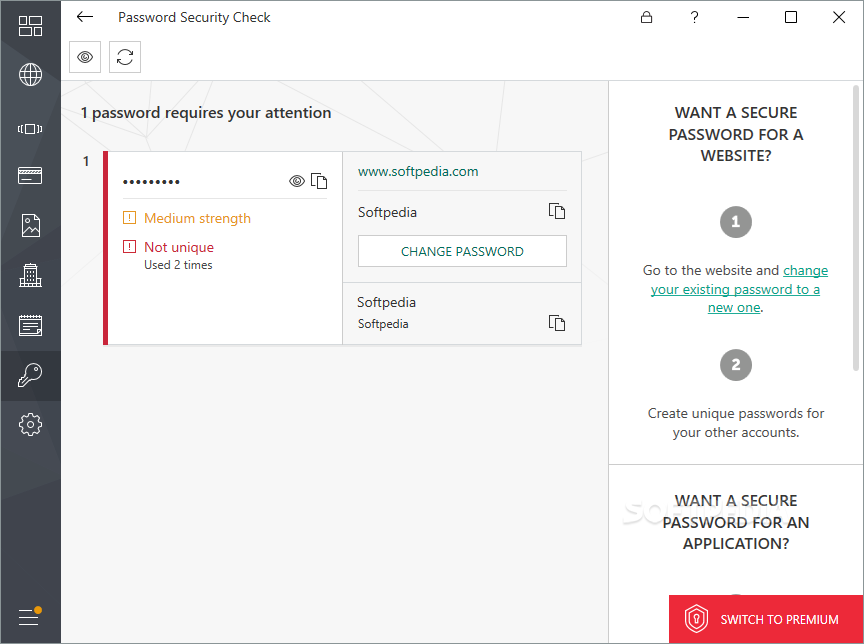Click step 2 circle in tips panel
The width and height of the screenshot is (864, 644).
[x=736, y=365]
